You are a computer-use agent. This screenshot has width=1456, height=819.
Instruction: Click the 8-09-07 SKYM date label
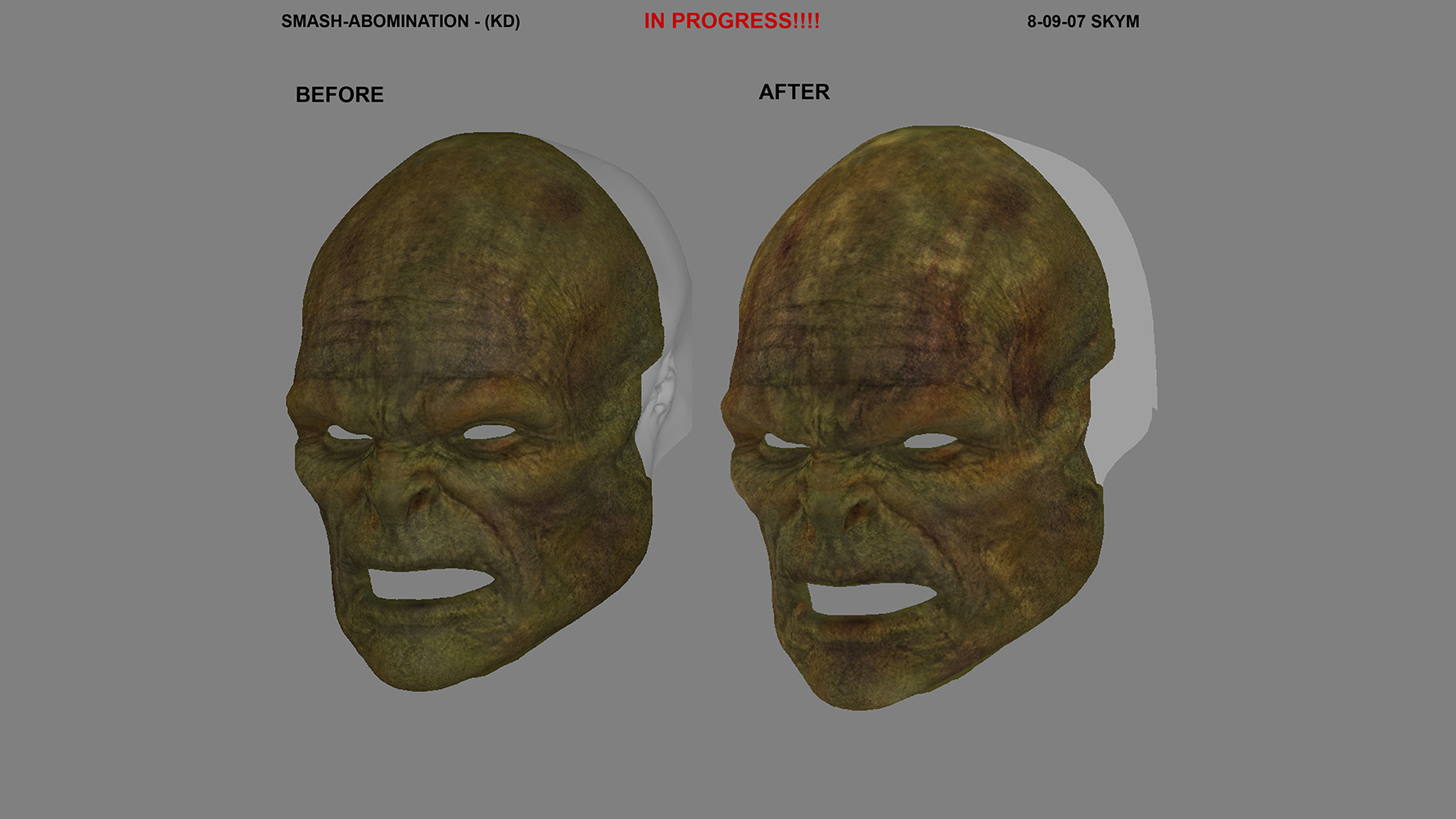[1083, 22]
